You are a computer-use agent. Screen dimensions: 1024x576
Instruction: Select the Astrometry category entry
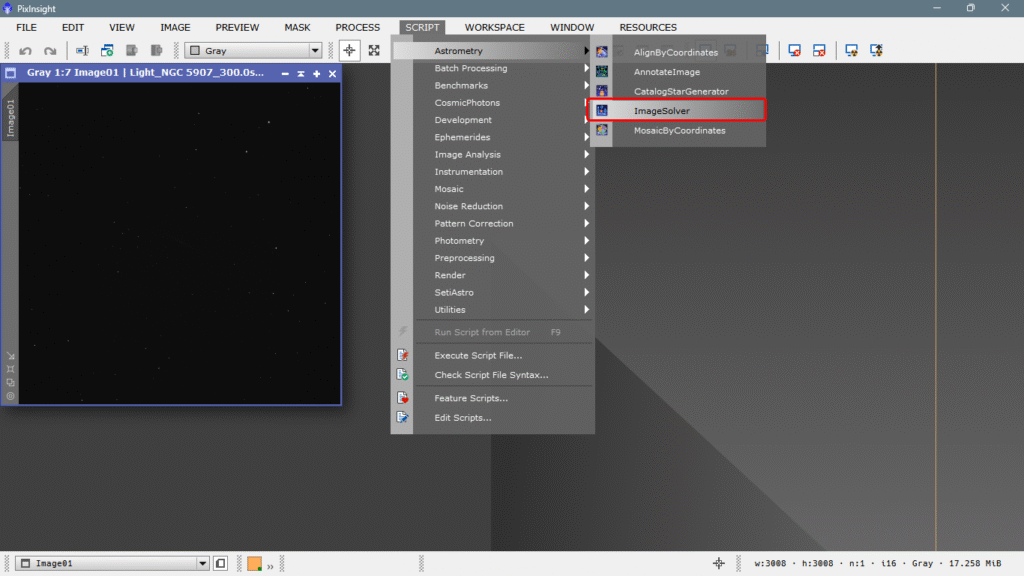click(492, 50)
